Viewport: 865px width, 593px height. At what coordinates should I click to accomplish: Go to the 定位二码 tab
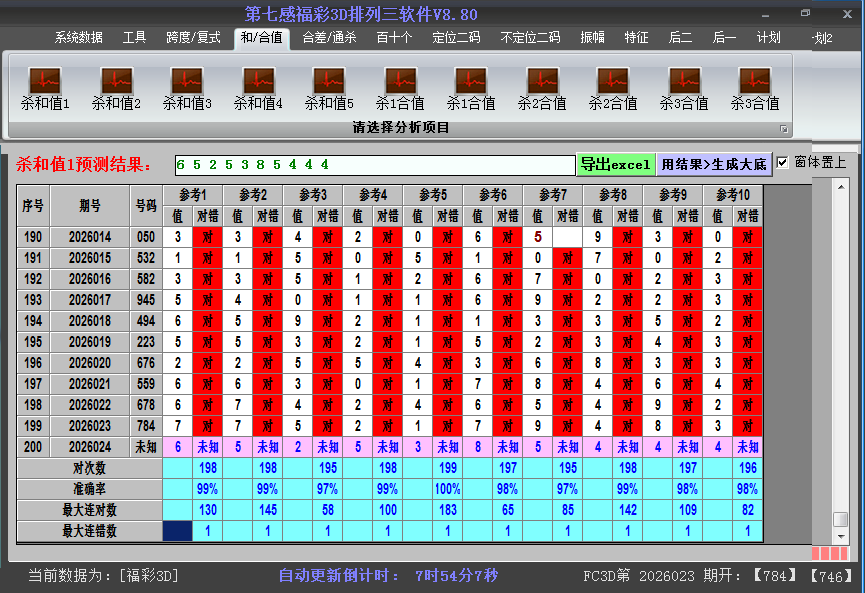tap(456, 38)
